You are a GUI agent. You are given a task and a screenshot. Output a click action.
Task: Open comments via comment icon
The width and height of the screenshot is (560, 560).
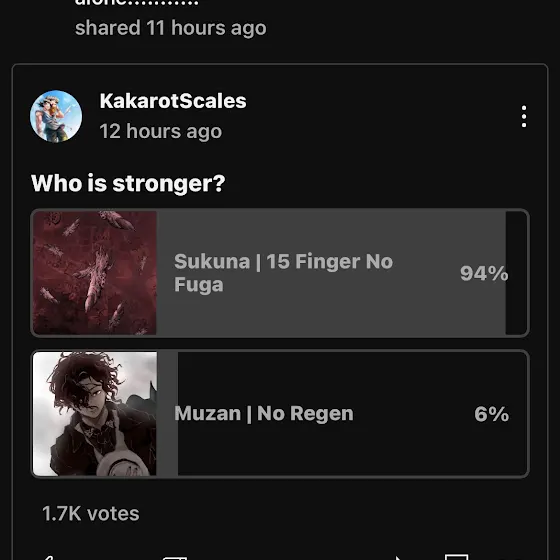pos(456,557)
